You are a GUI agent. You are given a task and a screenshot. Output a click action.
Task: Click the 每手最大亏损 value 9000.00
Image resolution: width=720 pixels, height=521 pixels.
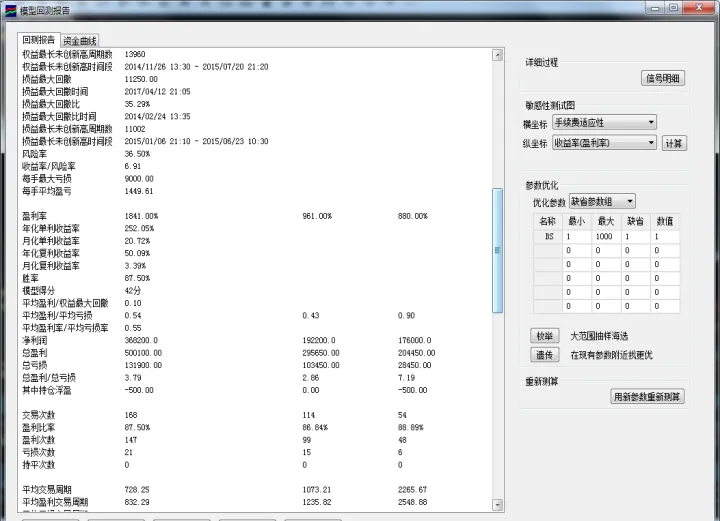(139, 179)
